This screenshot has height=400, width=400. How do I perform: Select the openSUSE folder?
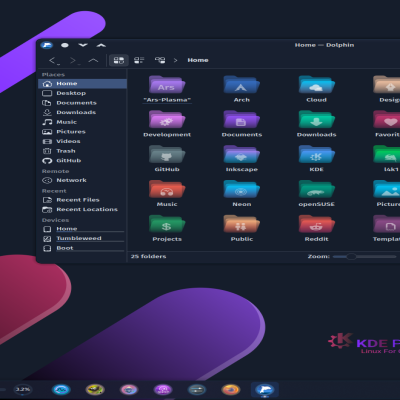pos(316,194)
